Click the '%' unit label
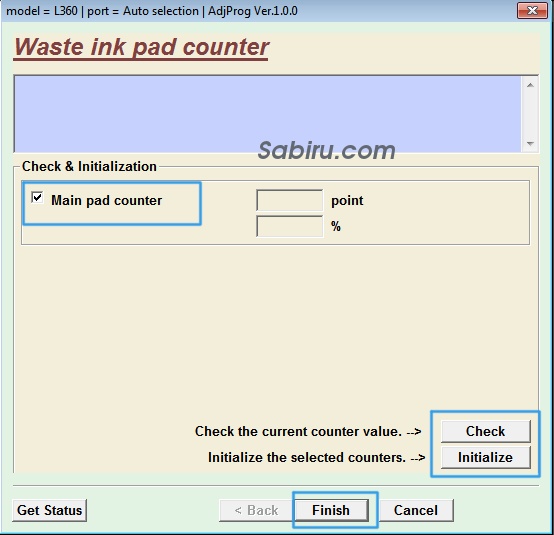Screen dimensions: 554x535 click(x=336, y=226)
